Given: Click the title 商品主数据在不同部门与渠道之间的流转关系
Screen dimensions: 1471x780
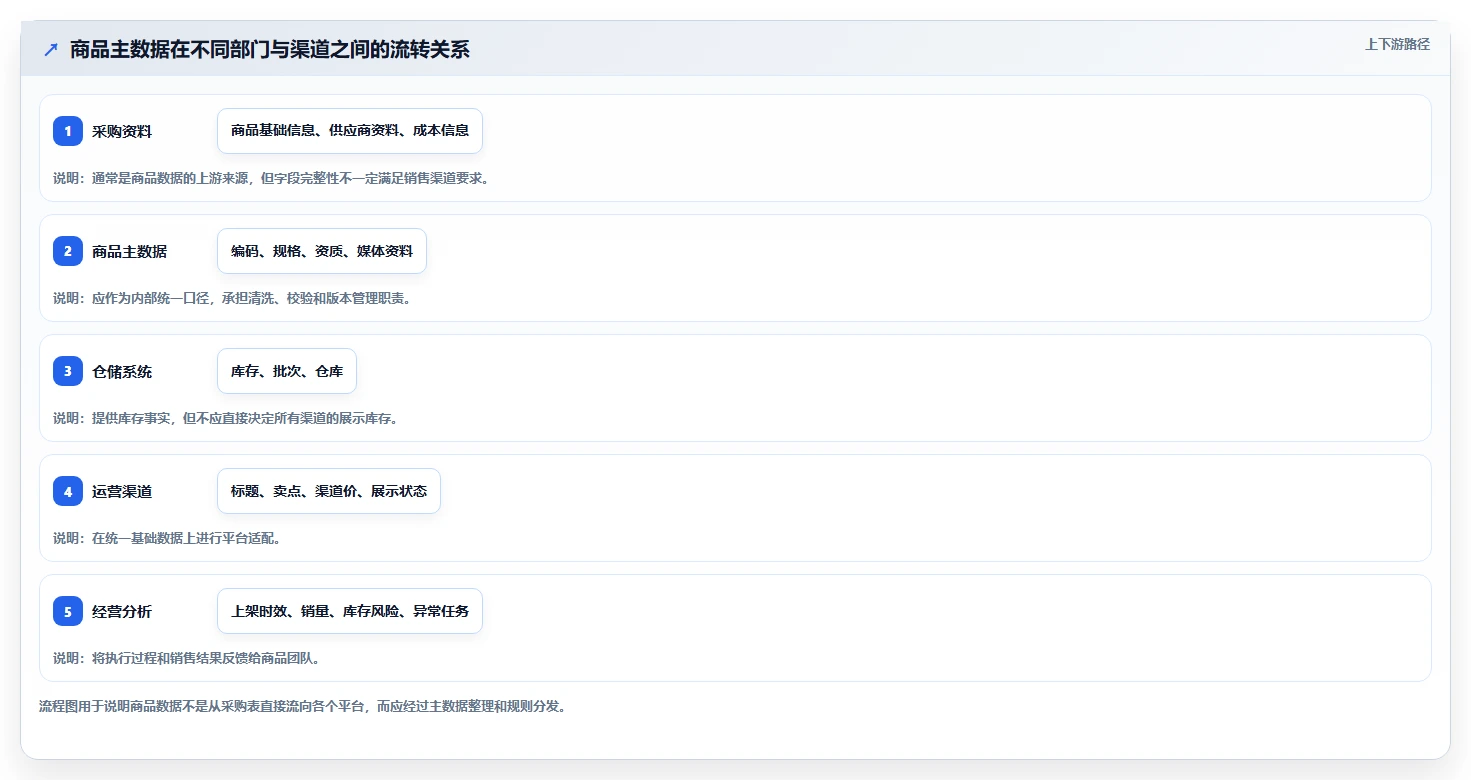Looking at the screenshot, I should tap(270, 49).
